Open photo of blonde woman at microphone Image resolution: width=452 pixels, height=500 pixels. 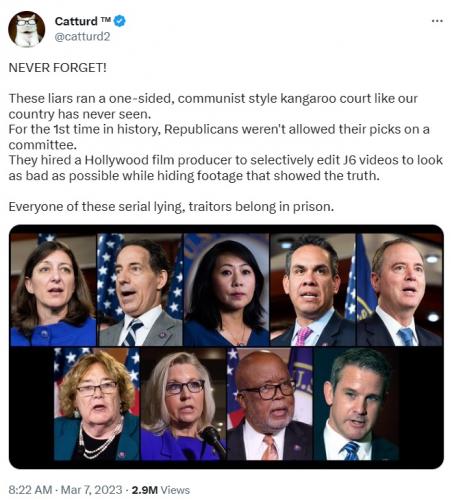[183, 404]
